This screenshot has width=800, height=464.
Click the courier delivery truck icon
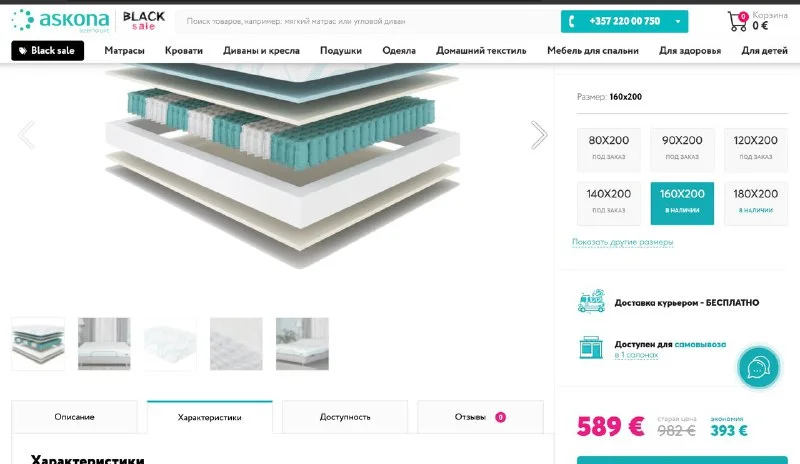[591, 301]
